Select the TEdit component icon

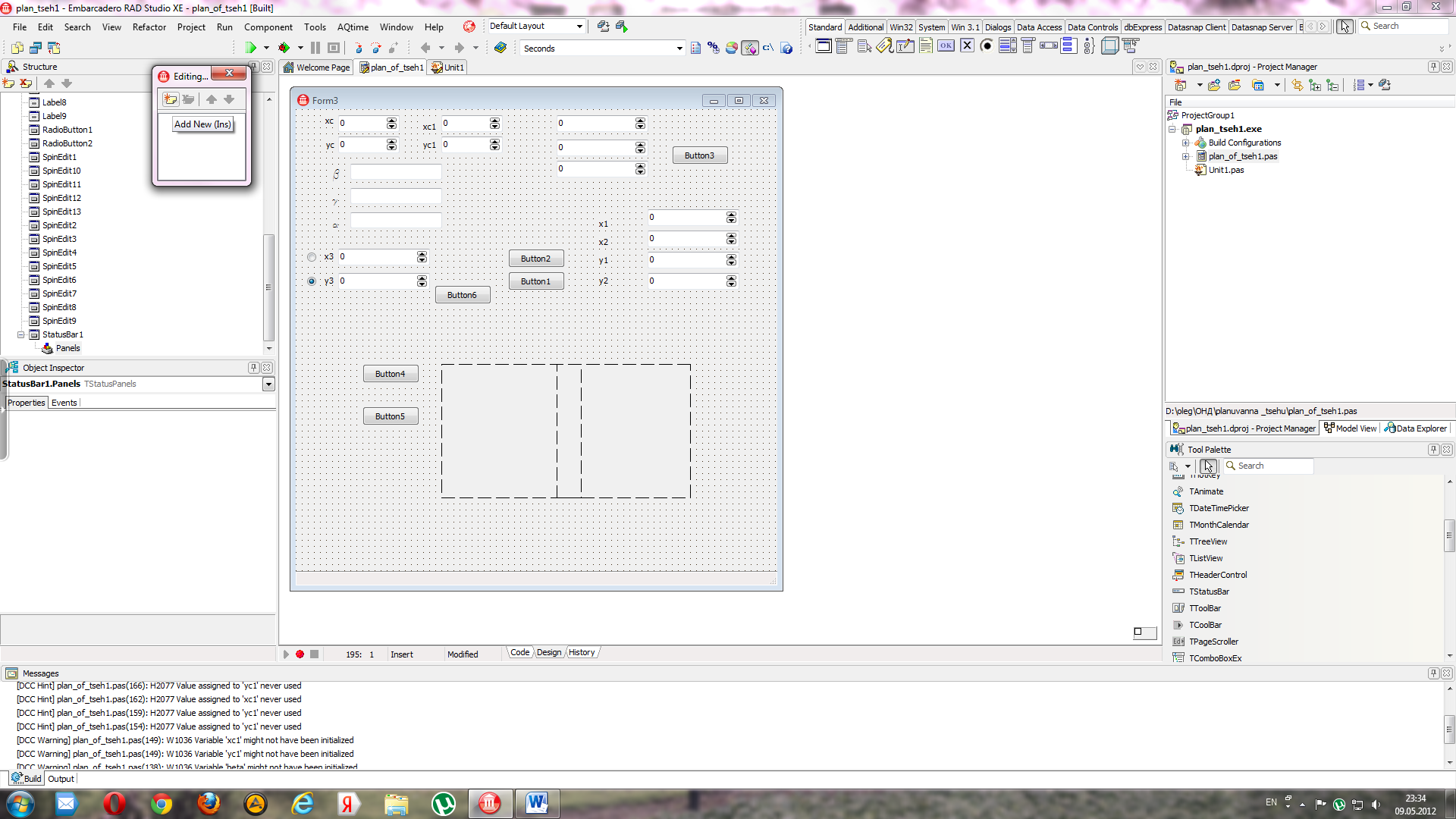(x=905, y=46)
